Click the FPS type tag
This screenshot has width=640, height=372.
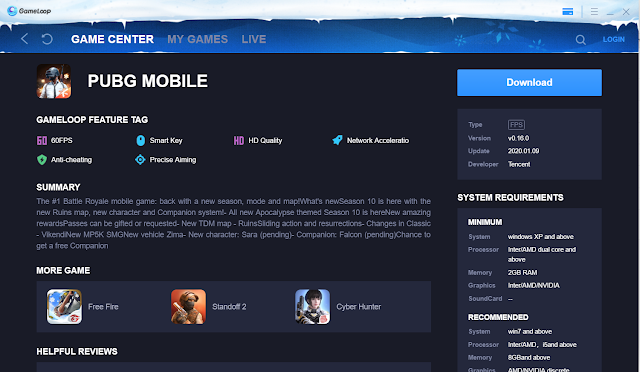coord(516,125)
